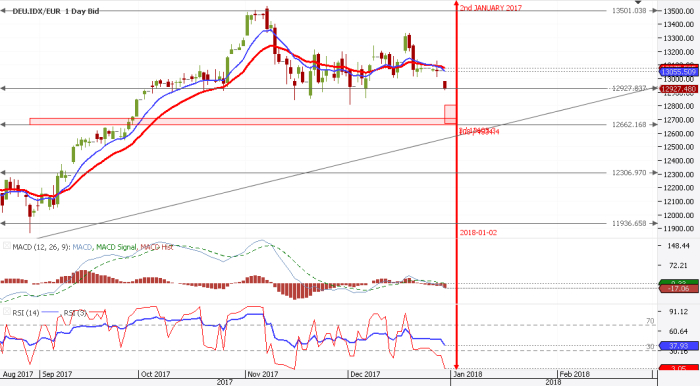700x386 pixels.
Task: Click the 2nd JANUARY 2017 text annotation
Action: coord(491,8)
